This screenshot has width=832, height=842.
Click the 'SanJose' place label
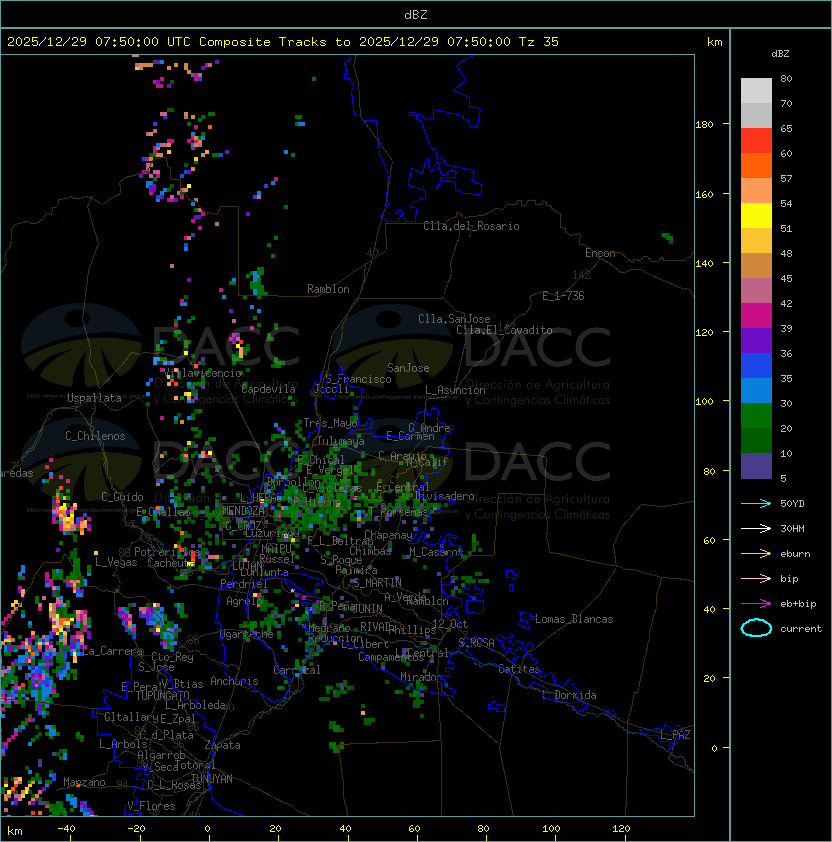(x=408, y=368)
